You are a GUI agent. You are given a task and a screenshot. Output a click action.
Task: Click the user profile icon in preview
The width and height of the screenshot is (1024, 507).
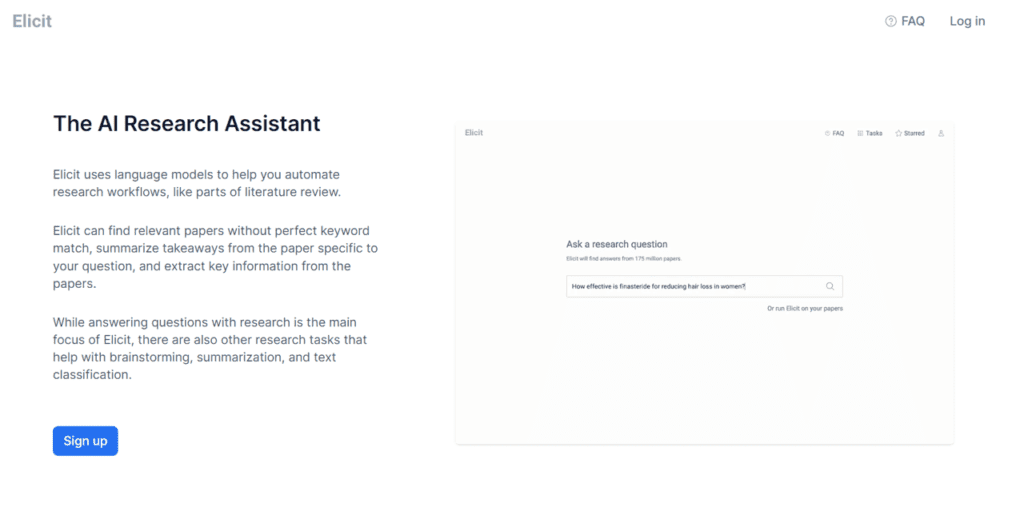[x=941, y=133]
